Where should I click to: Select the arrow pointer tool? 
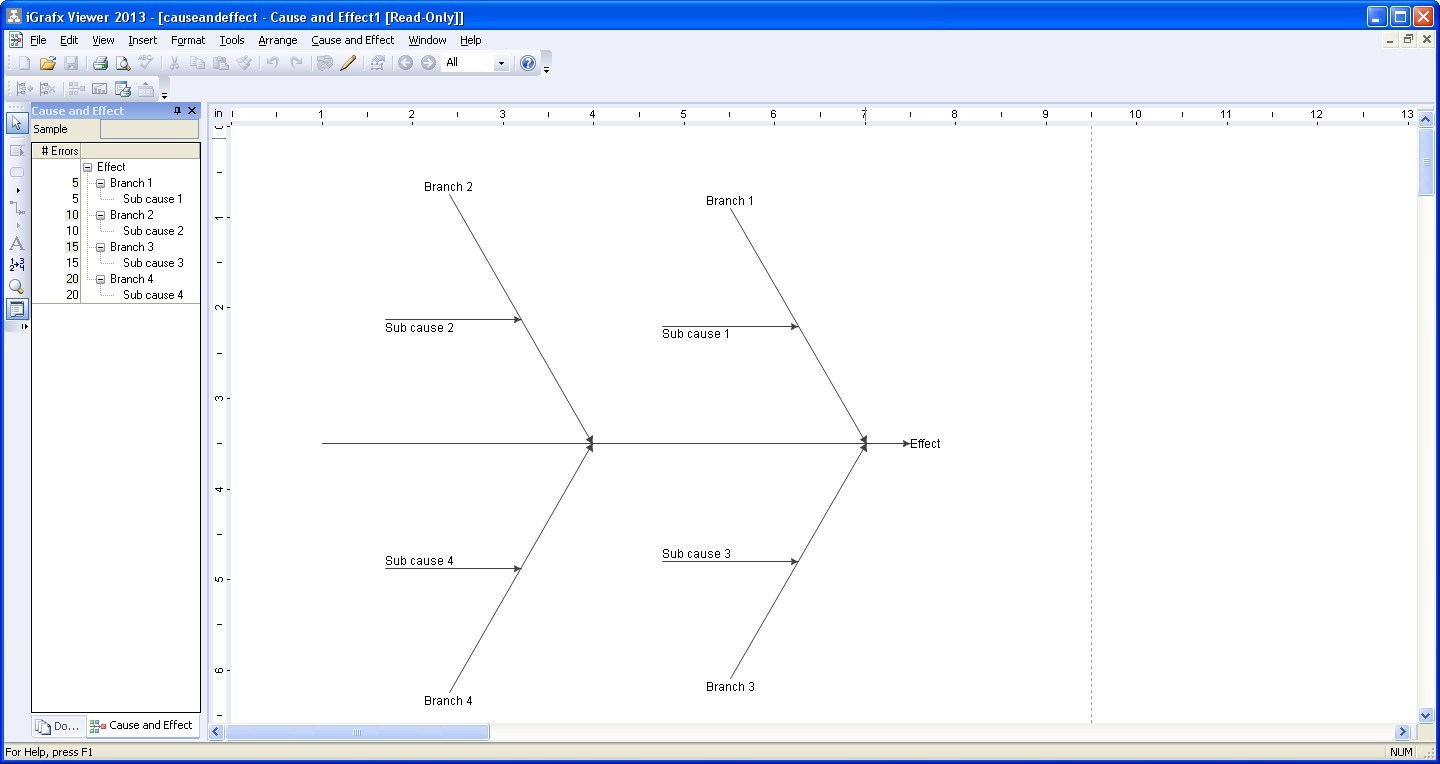tap(16, 124)
